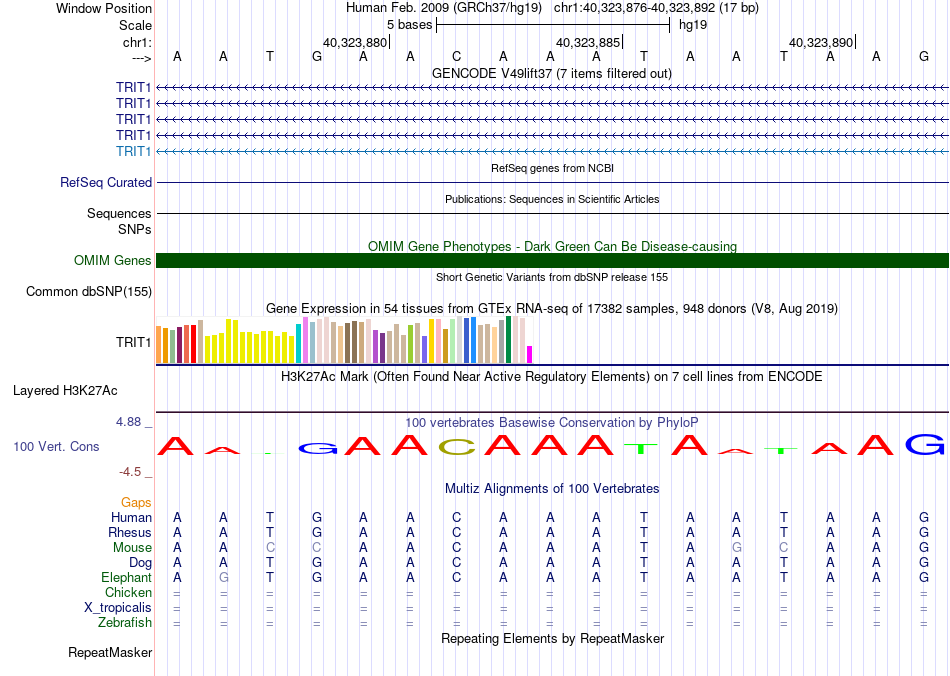Click the olive C letter in PhyloP logo

pos(457,447)
